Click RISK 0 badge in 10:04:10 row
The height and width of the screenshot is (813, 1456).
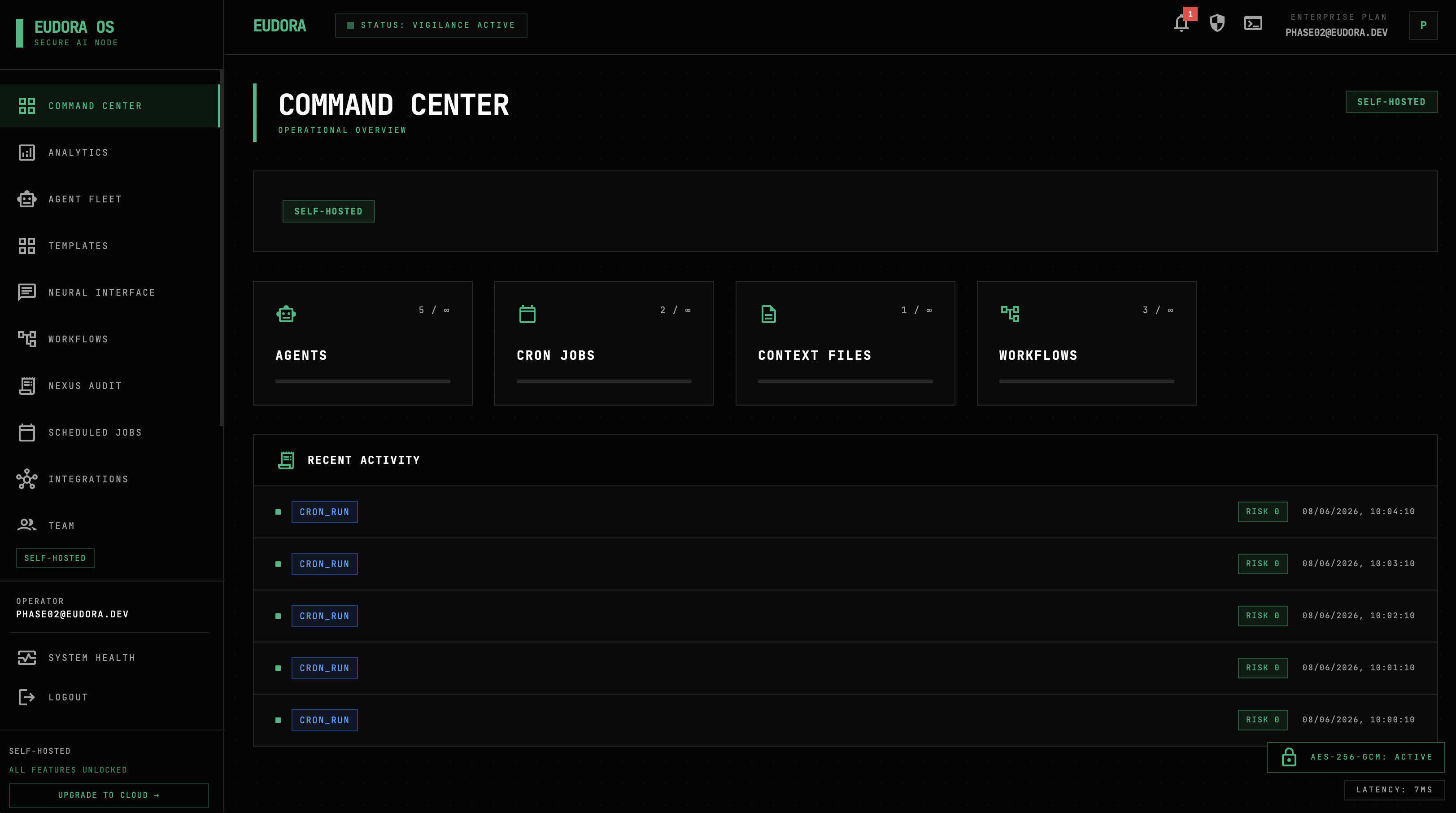pos(1263,511)
